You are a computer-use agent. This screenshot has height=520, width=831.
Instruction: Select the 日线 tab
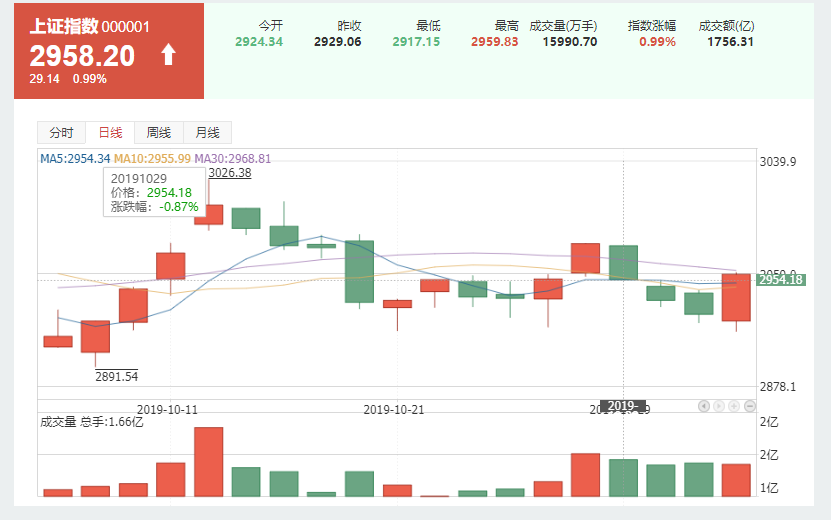point(110,133)
